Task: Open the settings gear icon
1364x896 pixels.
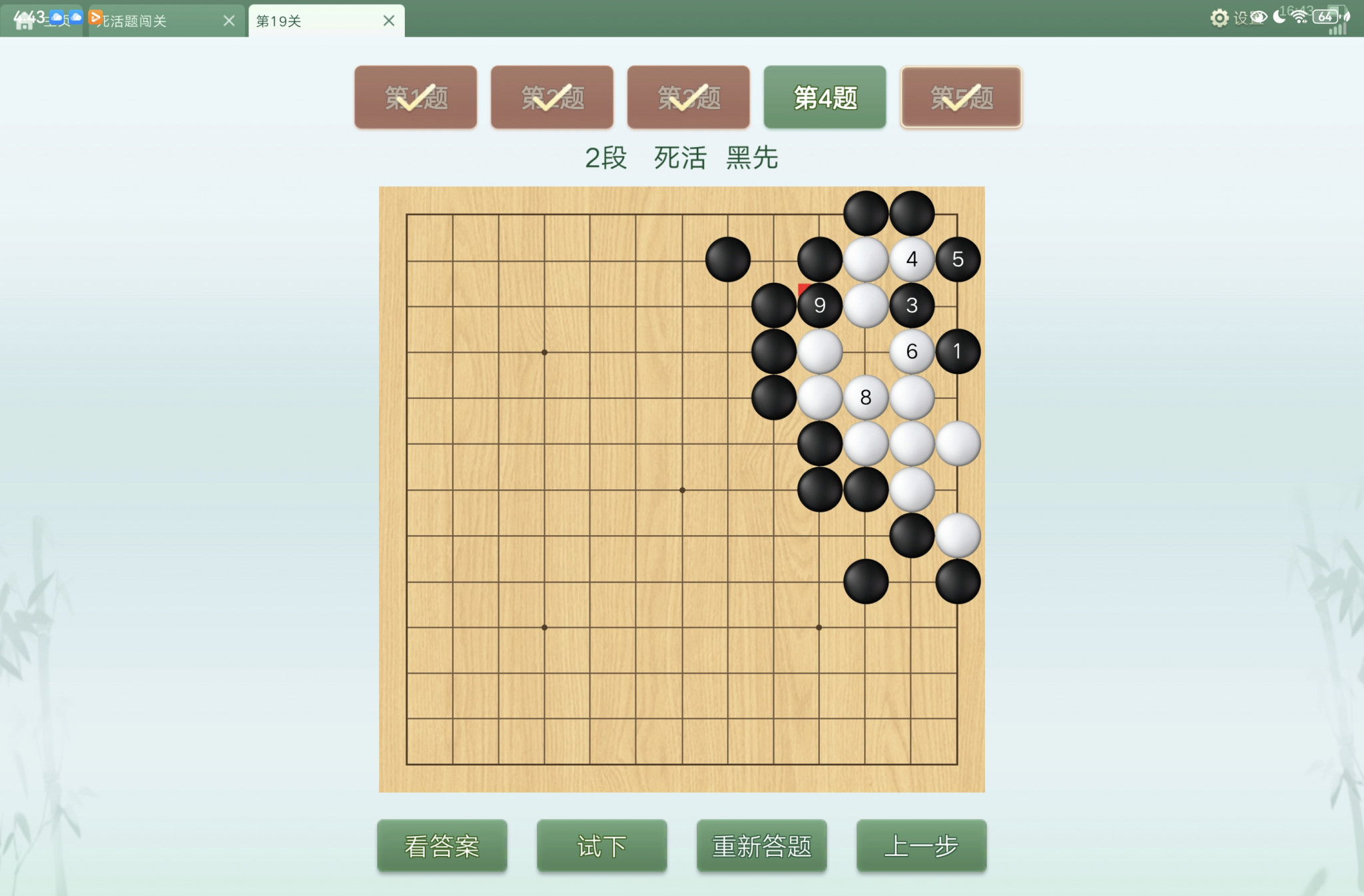Action: pyautogui.click(x=1219, y=18)
